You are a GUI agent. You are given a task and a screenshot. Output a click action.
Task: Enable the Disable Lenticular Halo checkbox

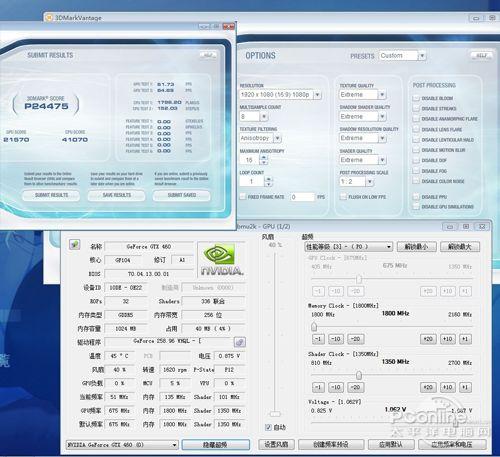coord(416,140)
